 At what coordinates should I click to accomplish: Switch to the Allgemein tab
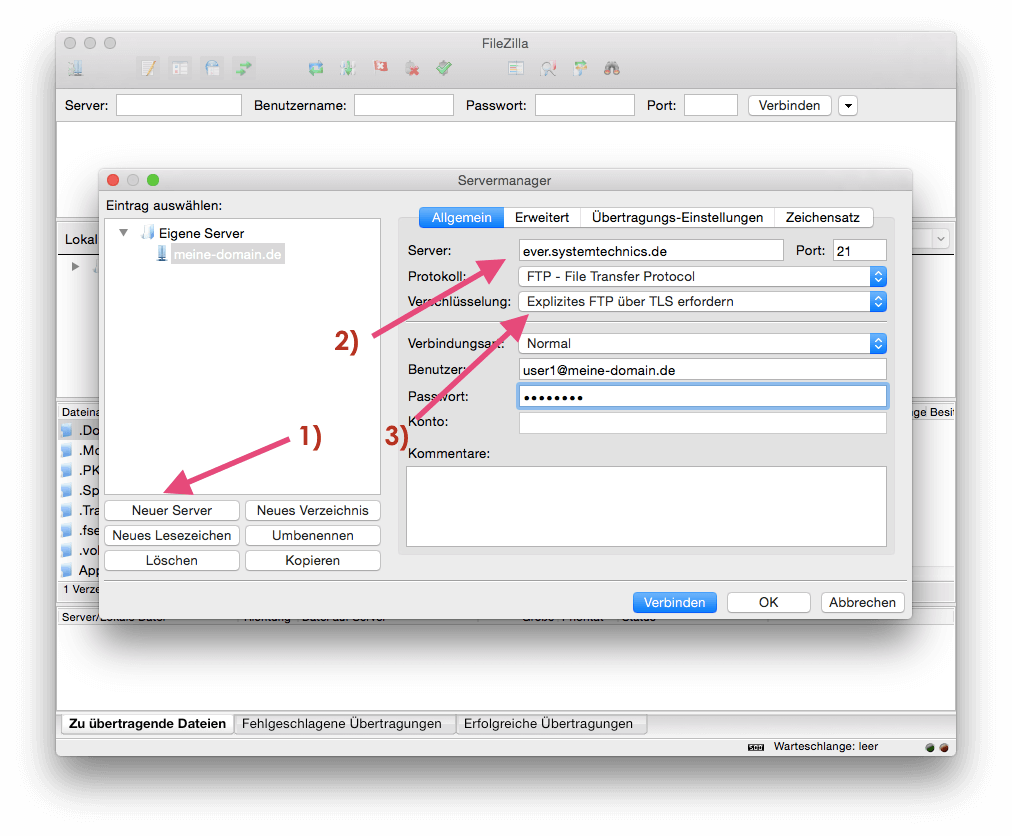461,218
